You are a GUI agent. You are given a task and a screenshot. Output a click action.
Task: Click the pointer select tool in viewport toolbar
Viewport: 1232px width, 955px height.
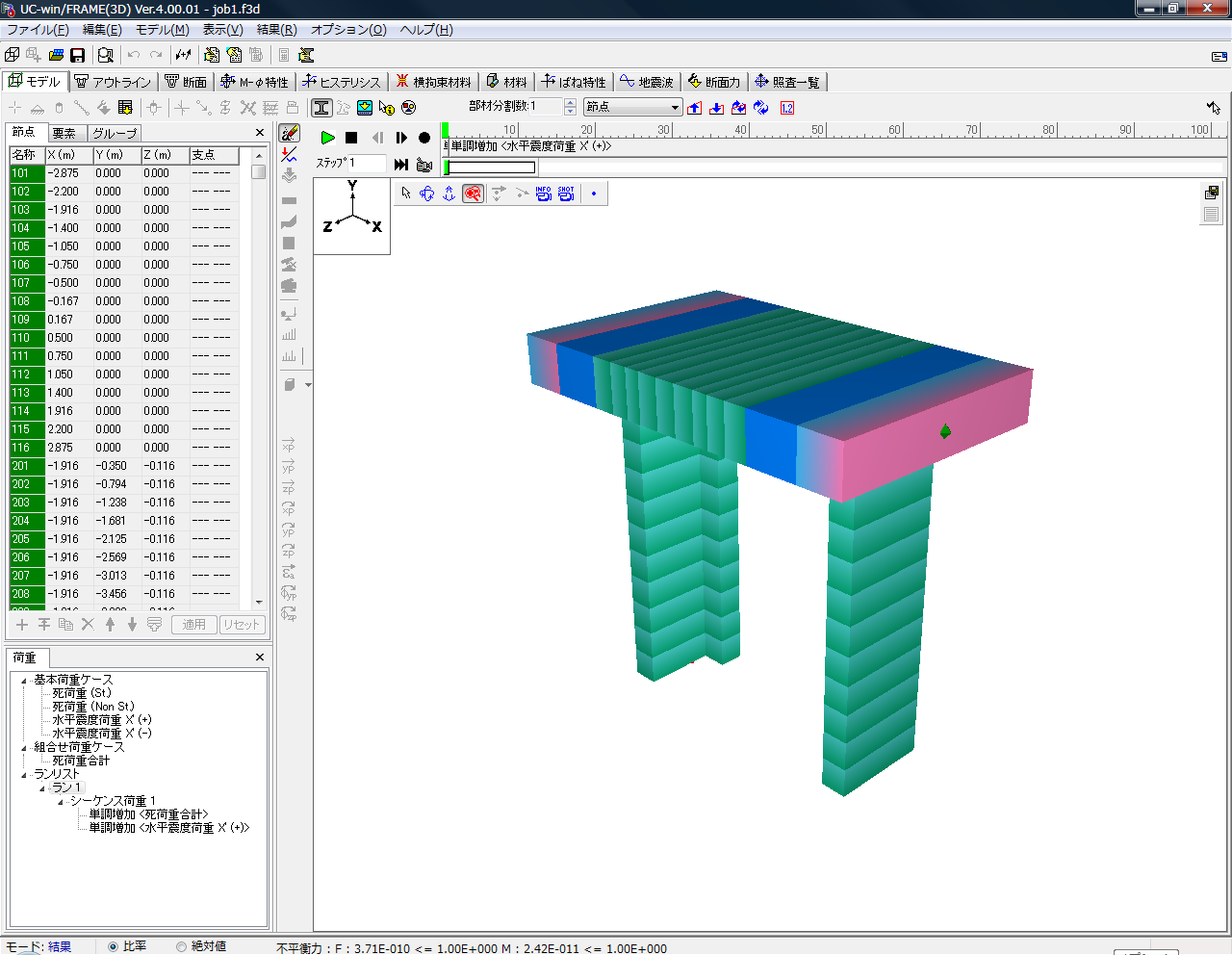point(406,194)
